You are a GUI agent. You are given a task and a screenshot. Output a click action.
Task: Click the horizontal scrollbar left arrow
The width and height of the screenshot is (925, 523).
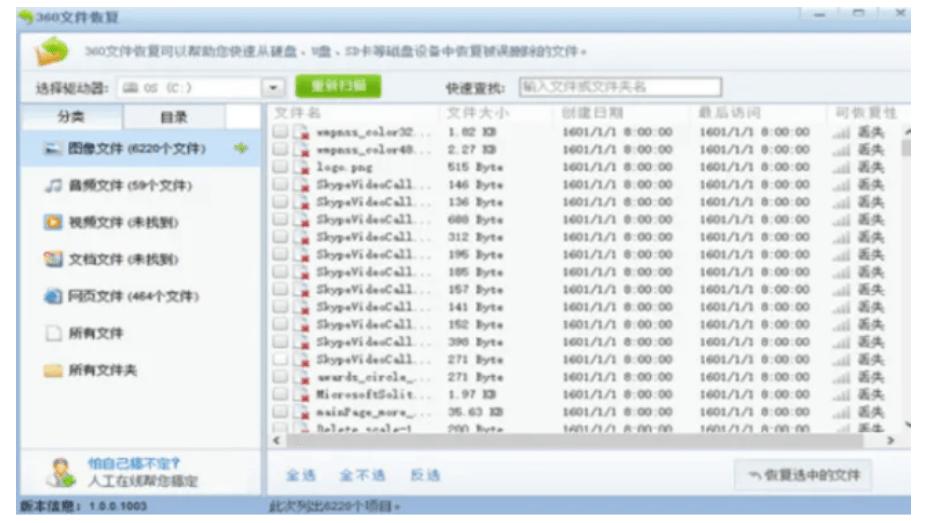[x=277, y=440]
